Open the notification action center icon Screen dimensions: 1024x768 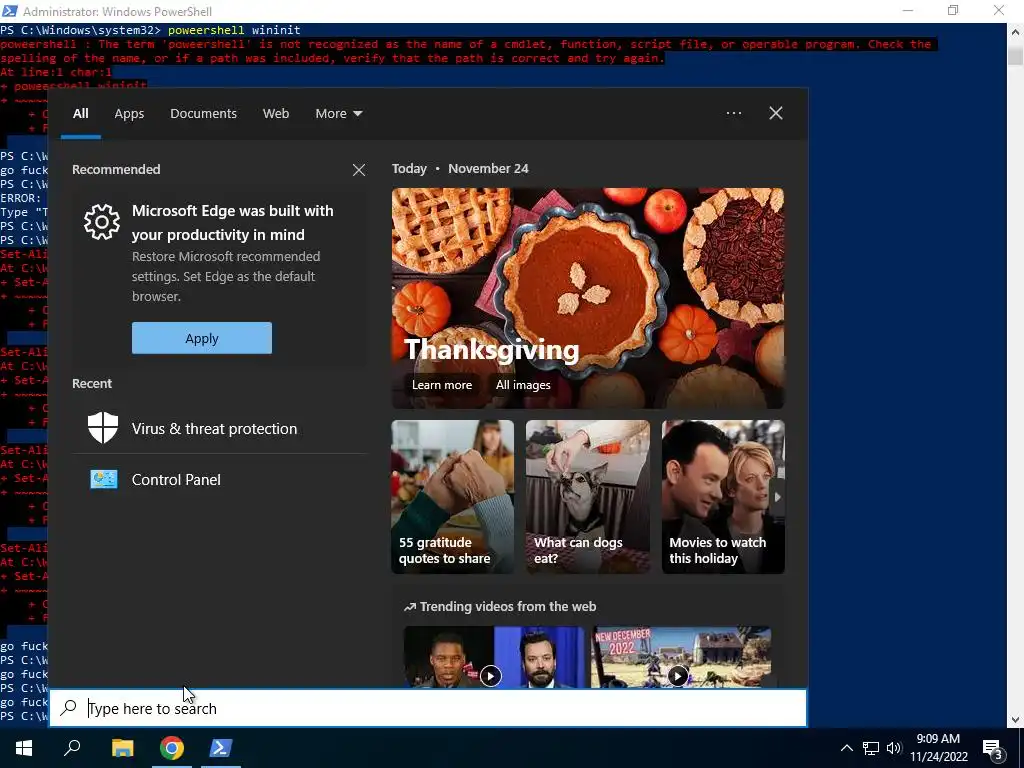pos(993,749)
